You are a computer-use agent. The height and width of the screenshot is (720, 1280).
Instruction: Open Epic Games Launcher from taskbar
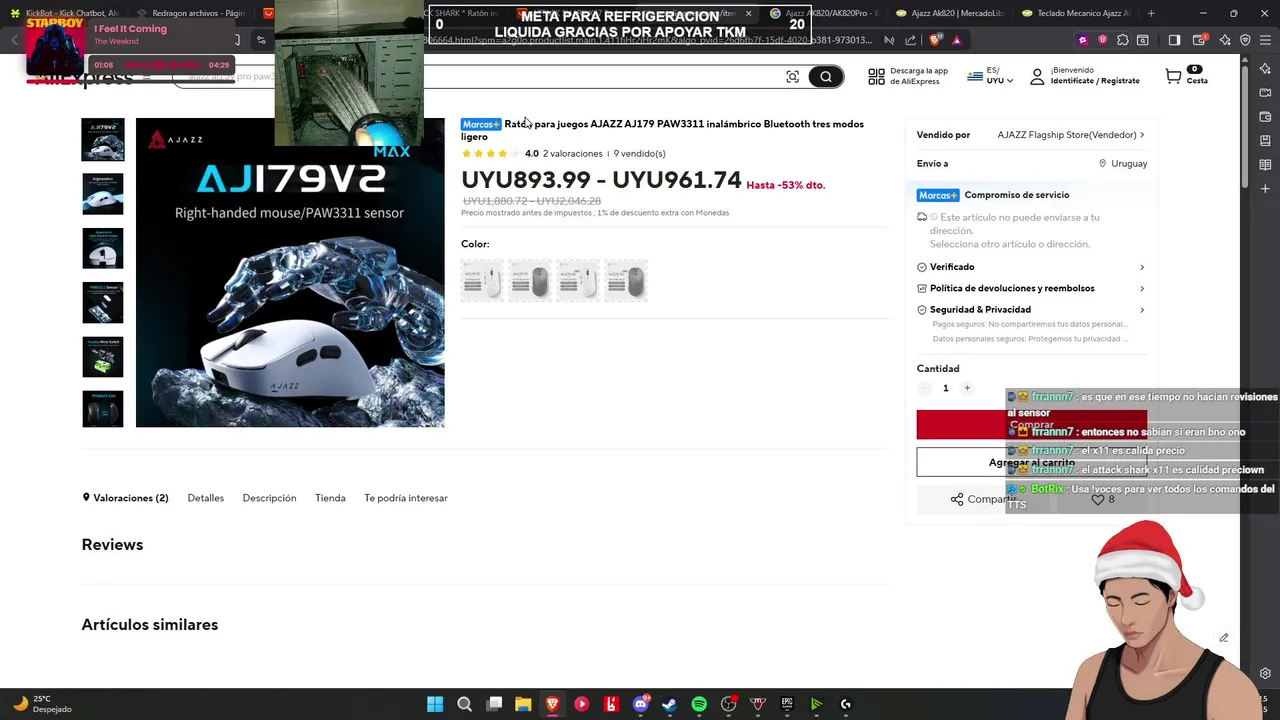(x=787, y=704)
